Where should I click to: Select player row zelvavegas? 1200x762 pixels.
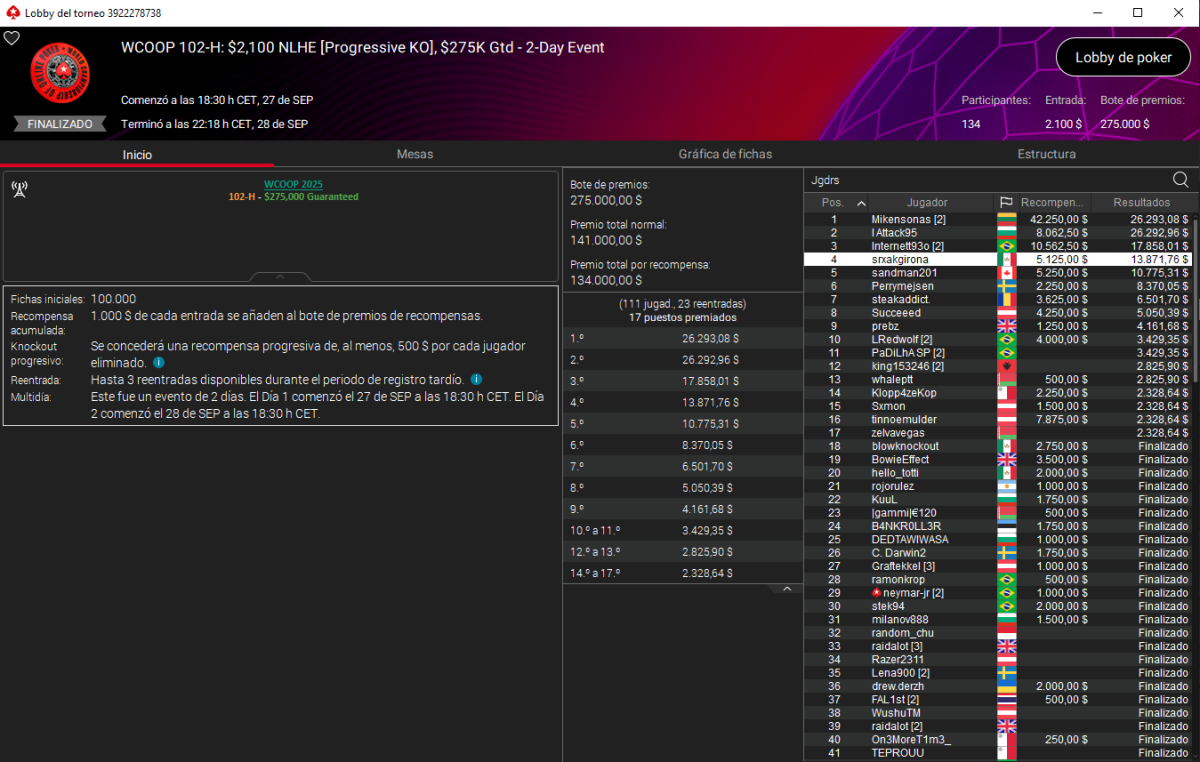(998, 433)
